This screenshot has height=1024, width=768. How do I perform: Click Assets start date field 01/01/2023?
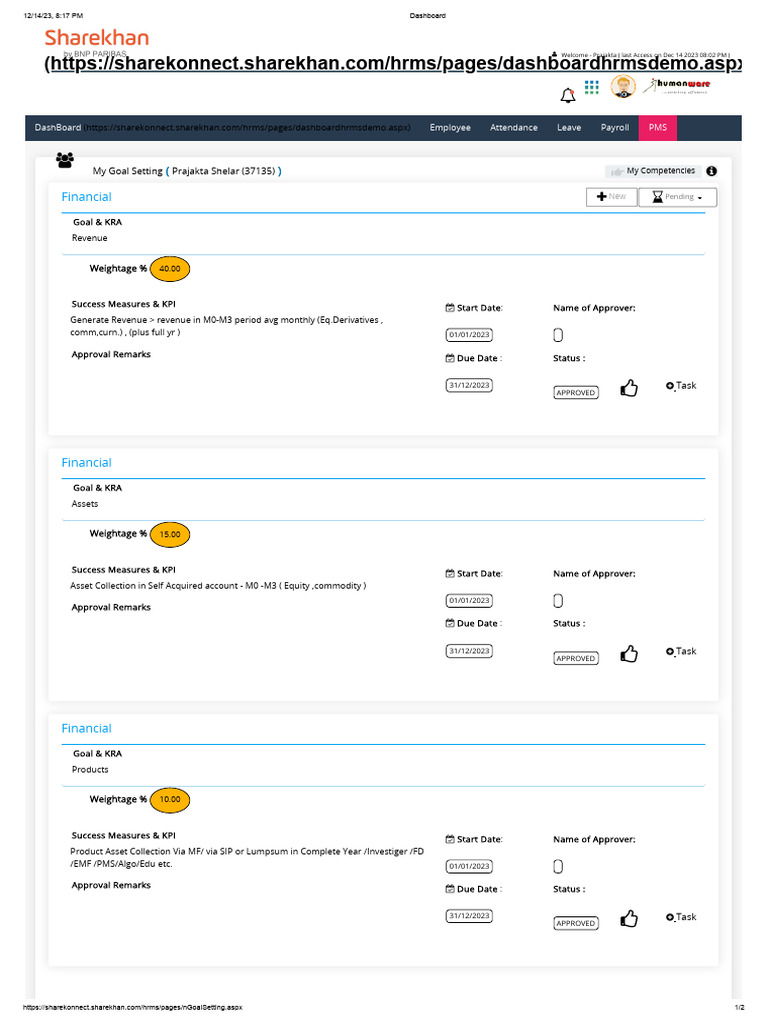click(x=469, y=600)
